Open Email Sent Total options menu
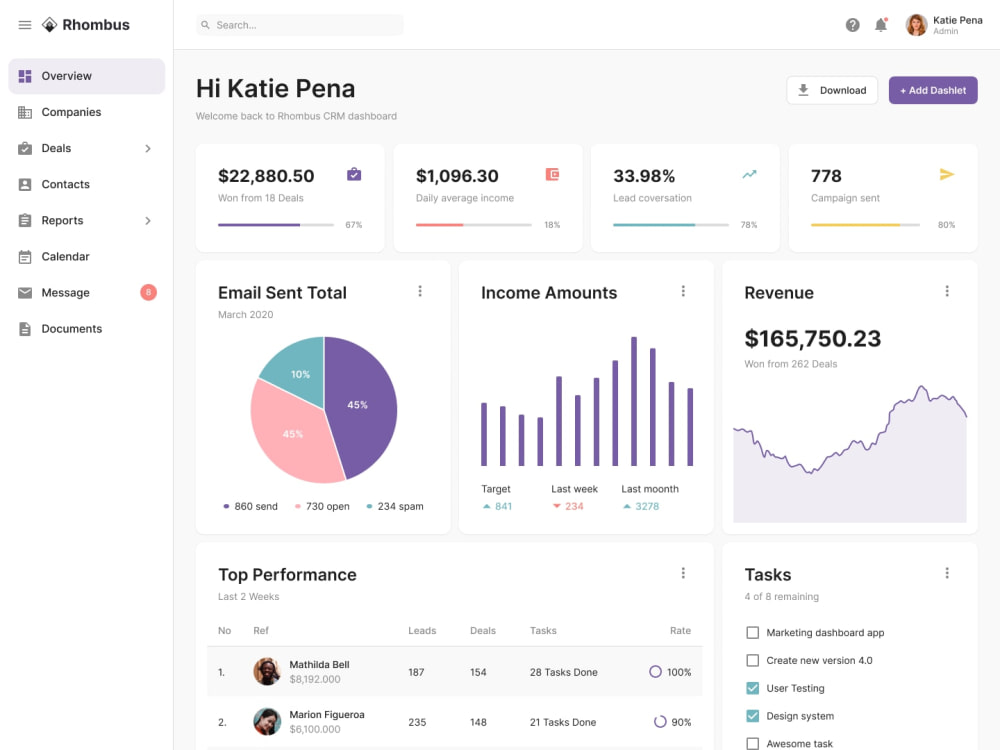This screenshot has width=1000, height=750. pos(420,291)
